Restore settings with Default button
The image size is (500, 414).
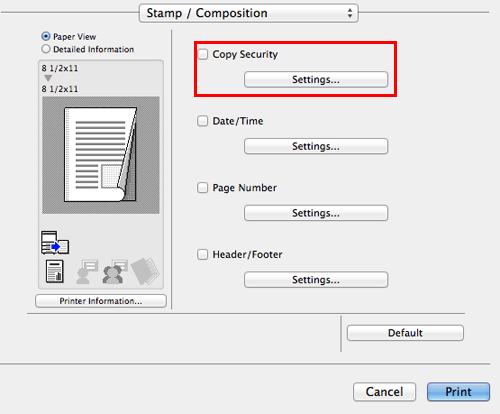point(405,333)
